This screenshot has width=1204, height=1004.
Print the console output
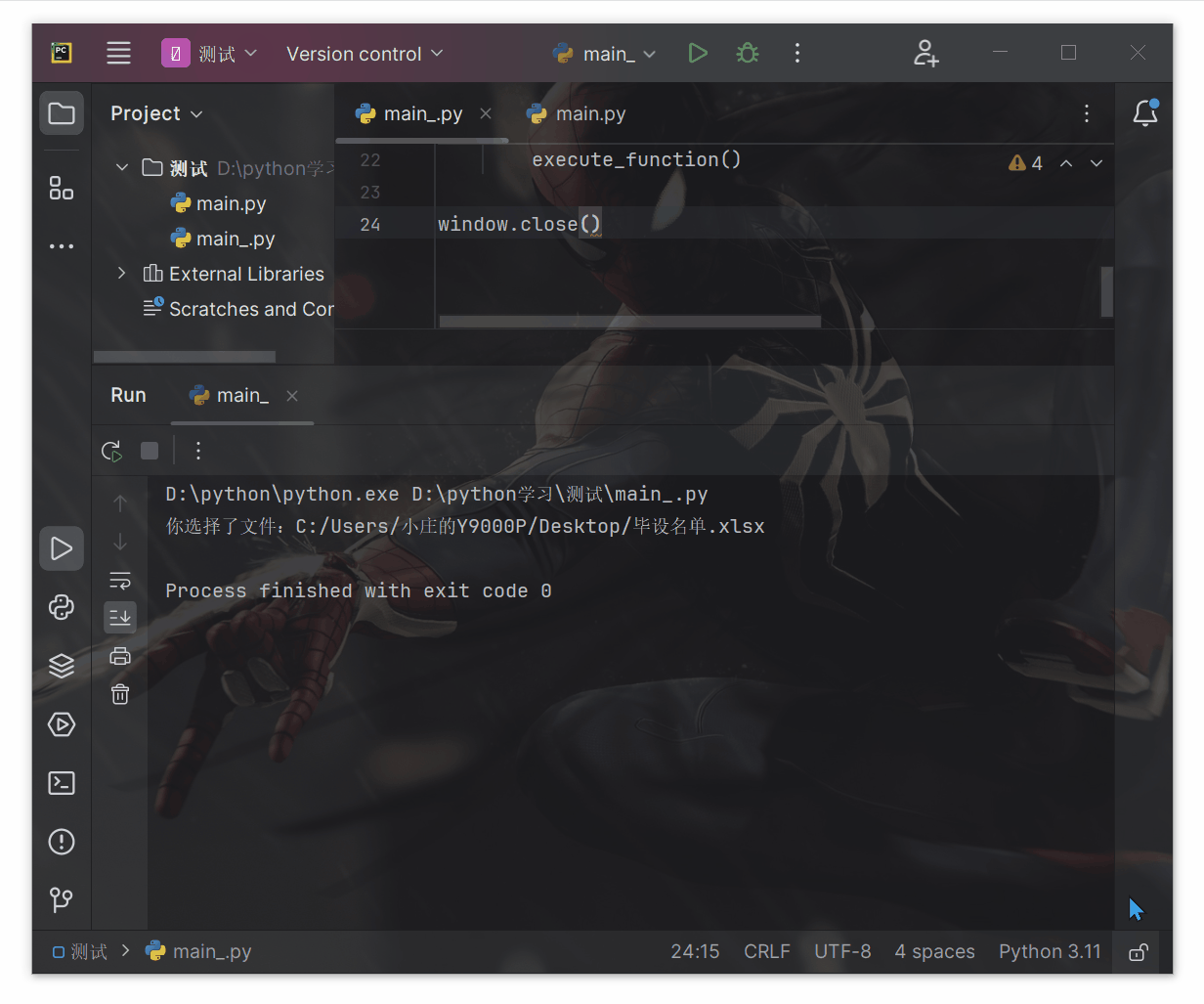pyautogui.click(x=120, y=656)
